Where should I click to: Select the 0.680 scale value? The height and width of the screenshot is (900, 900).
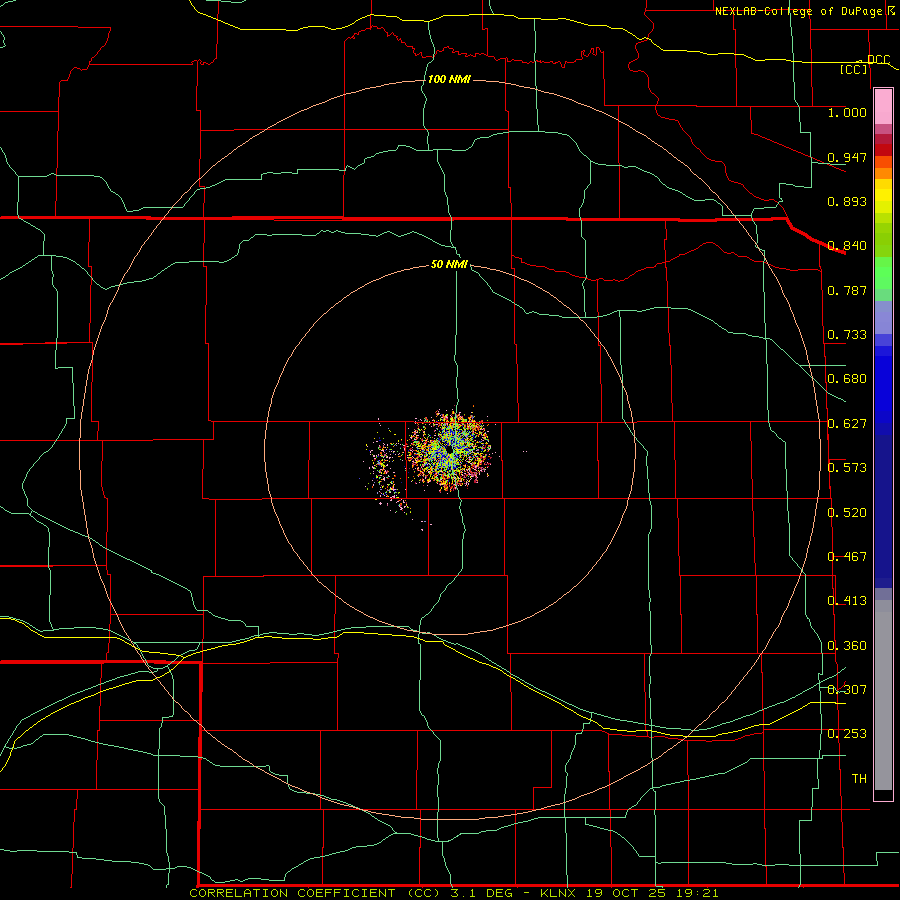pyautogui.click(x=847, y=379)
